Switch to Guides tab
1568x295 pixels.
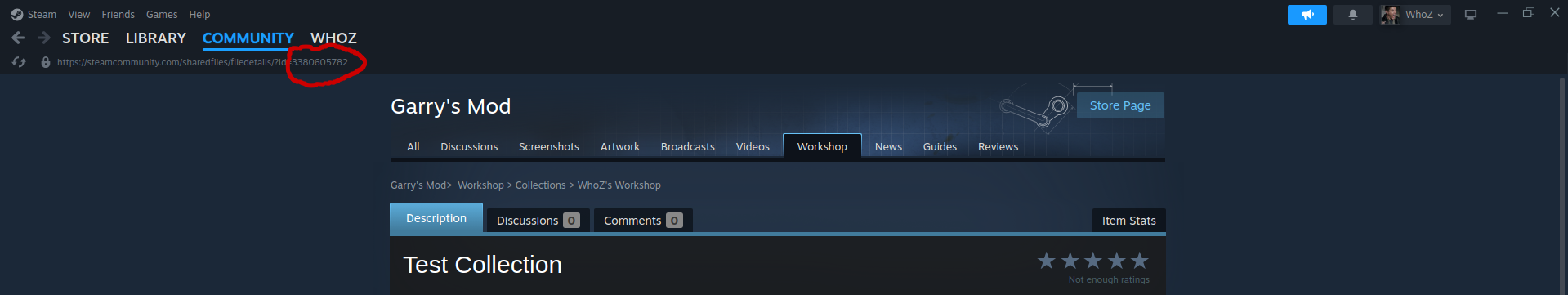point(940,146)
